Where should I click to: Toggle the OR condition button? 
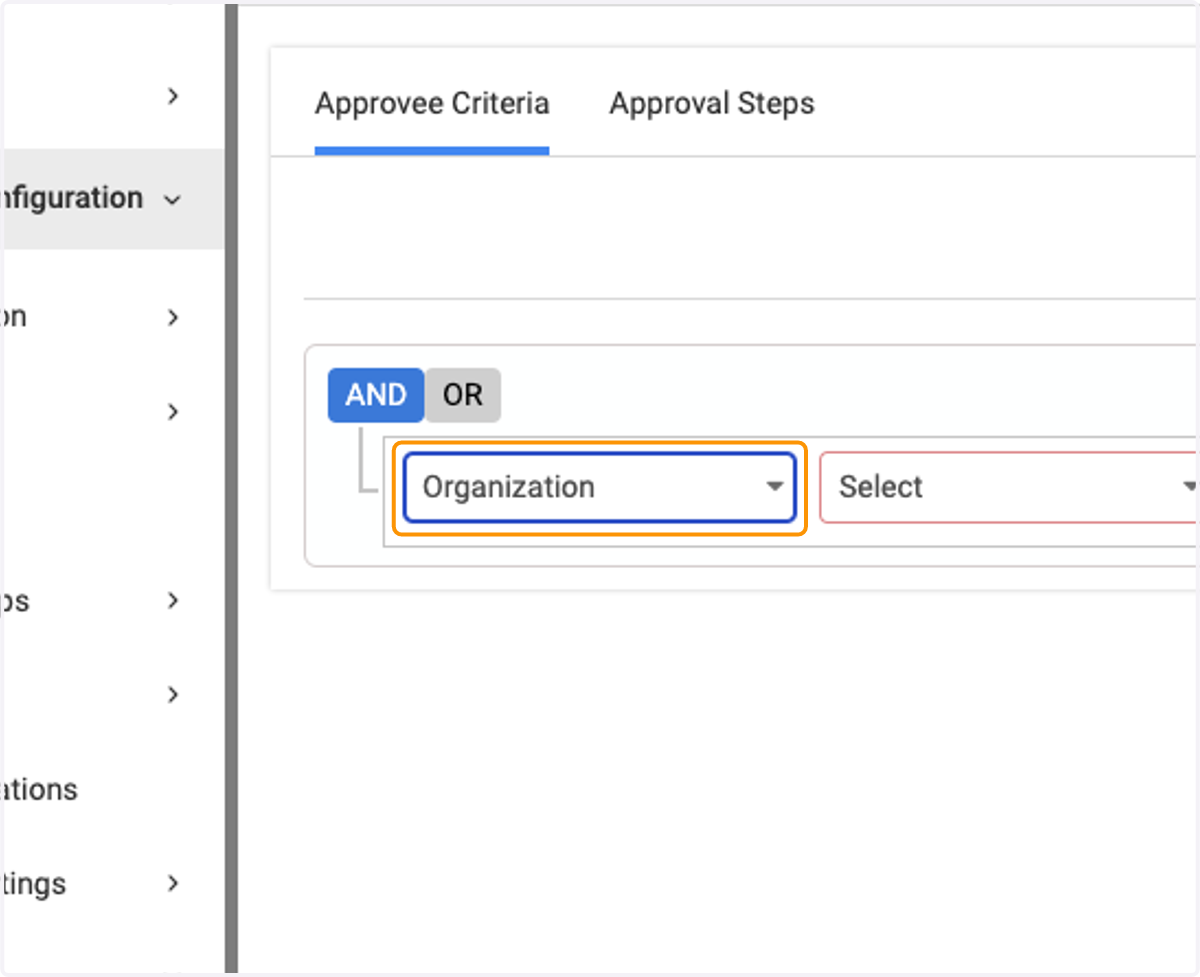463,395
